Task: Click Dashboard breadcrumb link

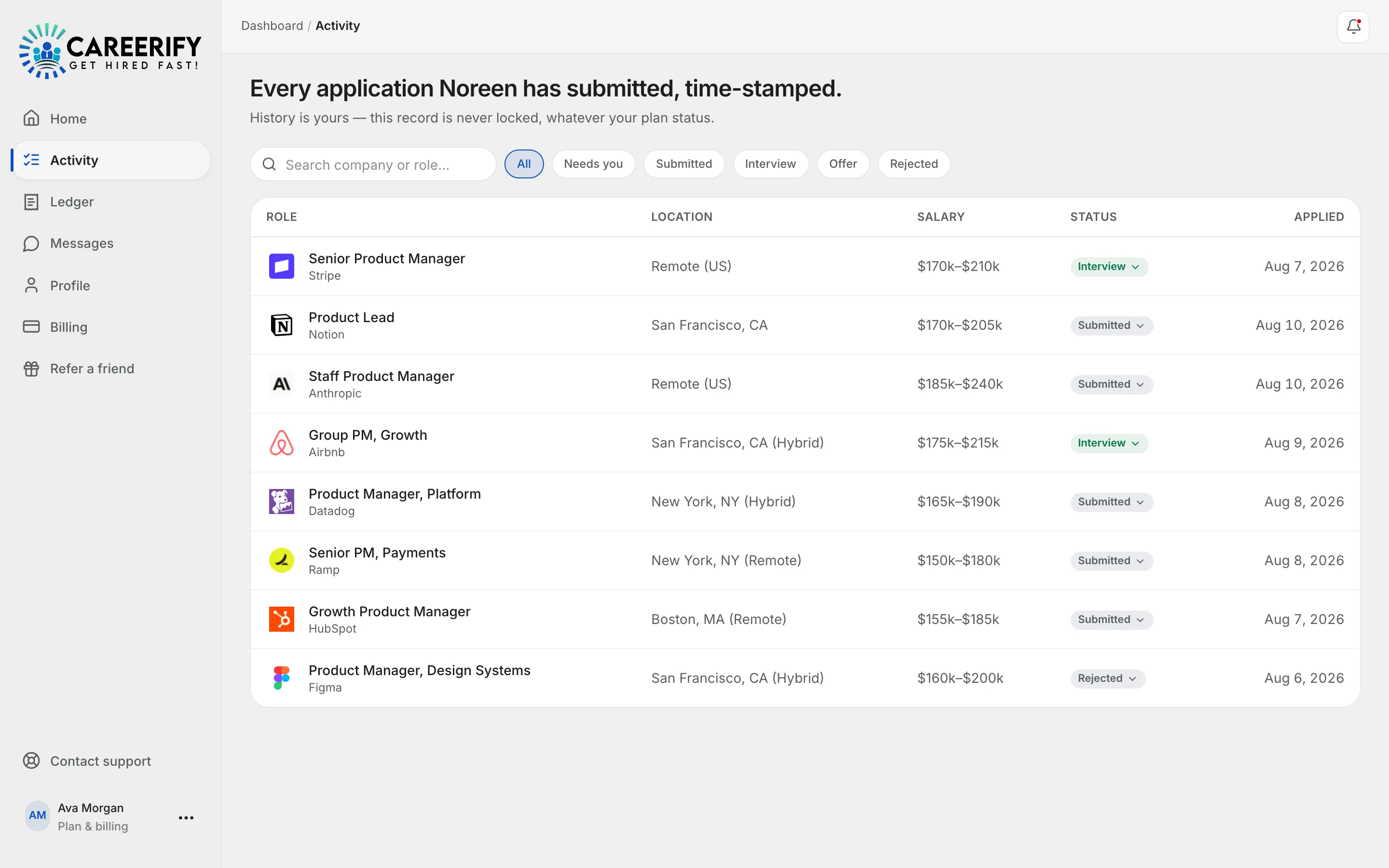Action: pos(272,26)
